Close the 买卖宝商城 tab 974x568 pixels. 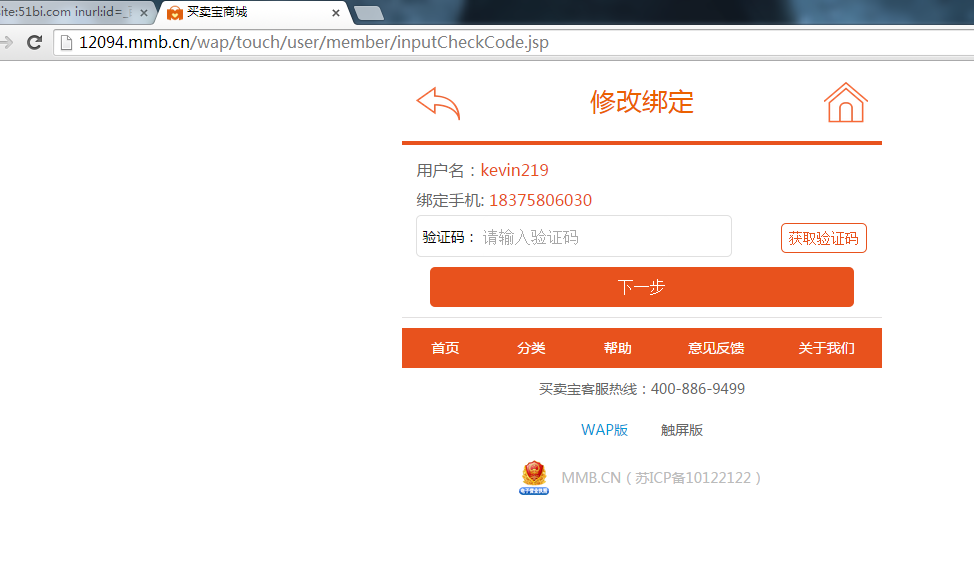click(x=335, y=12)
